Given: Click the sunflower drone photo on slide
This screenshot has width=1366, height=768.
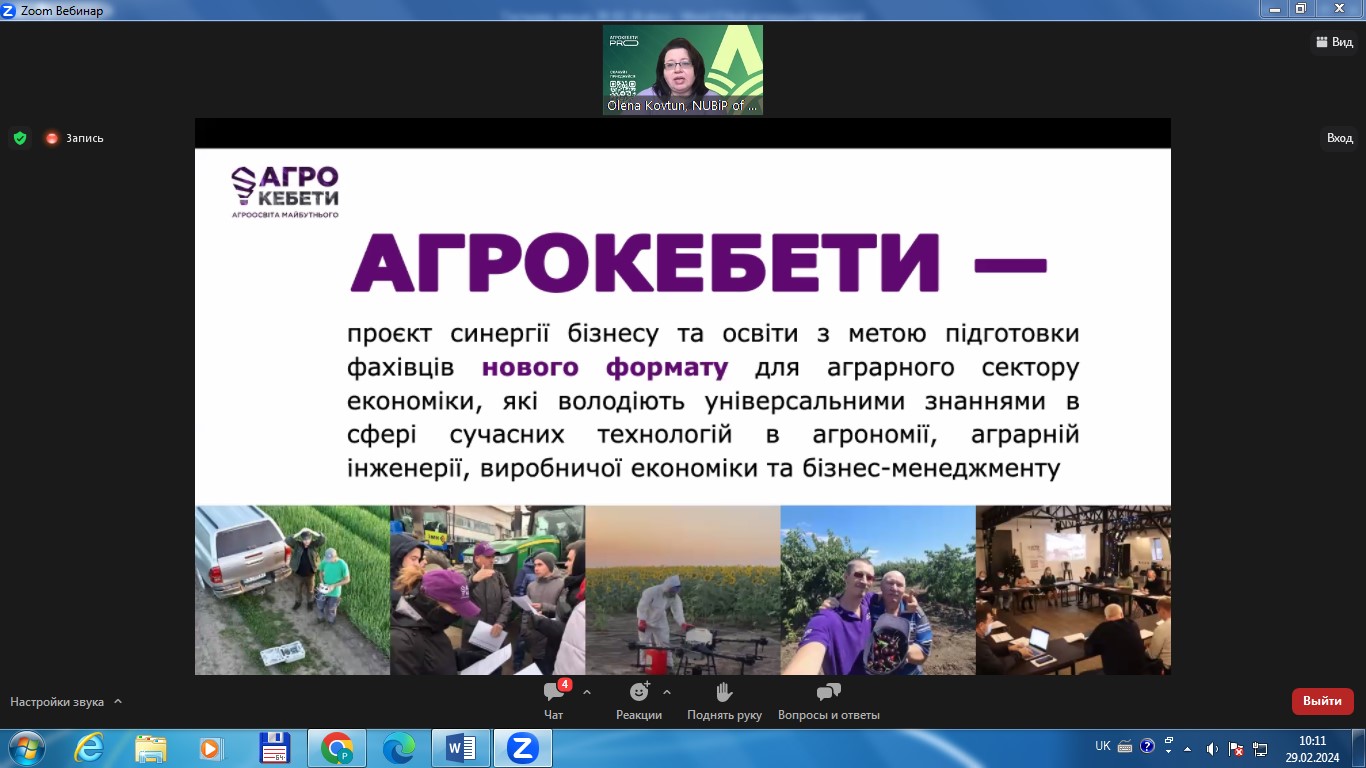Looking at the screenshot, I should [x=683, y=590].
